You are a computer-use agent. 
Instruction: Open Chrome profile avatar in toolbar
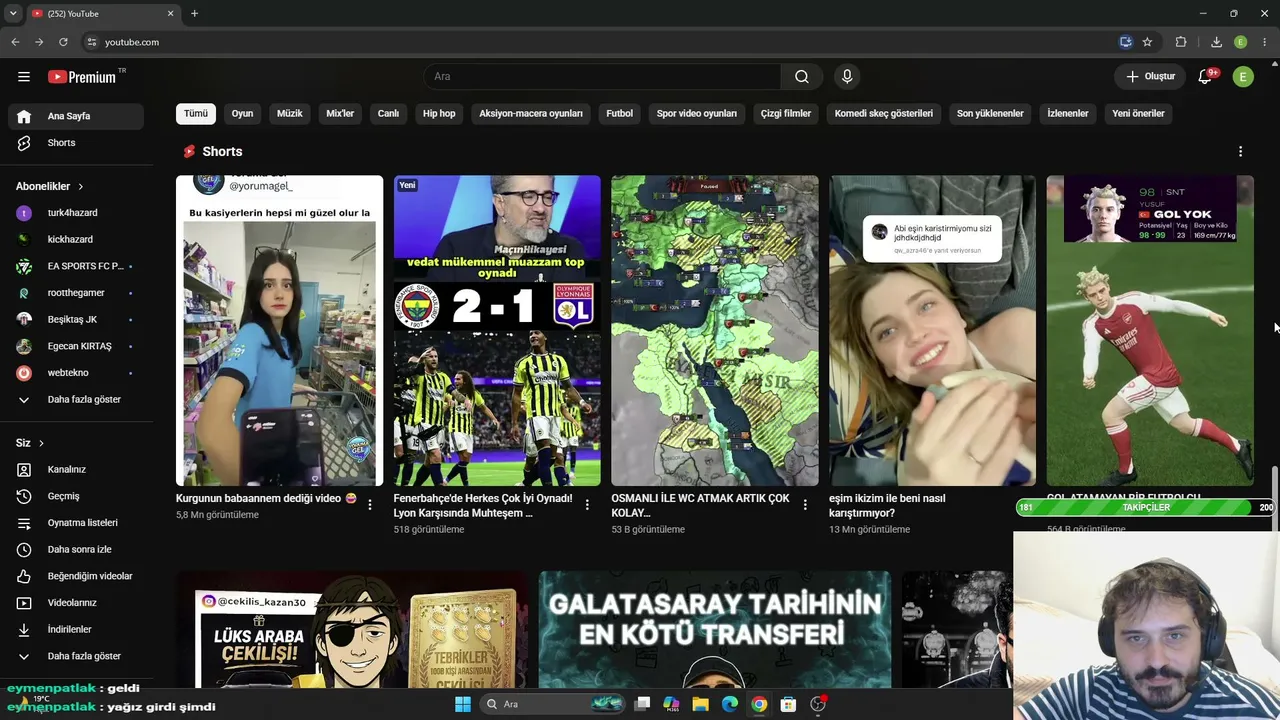tap(1241, 42)
